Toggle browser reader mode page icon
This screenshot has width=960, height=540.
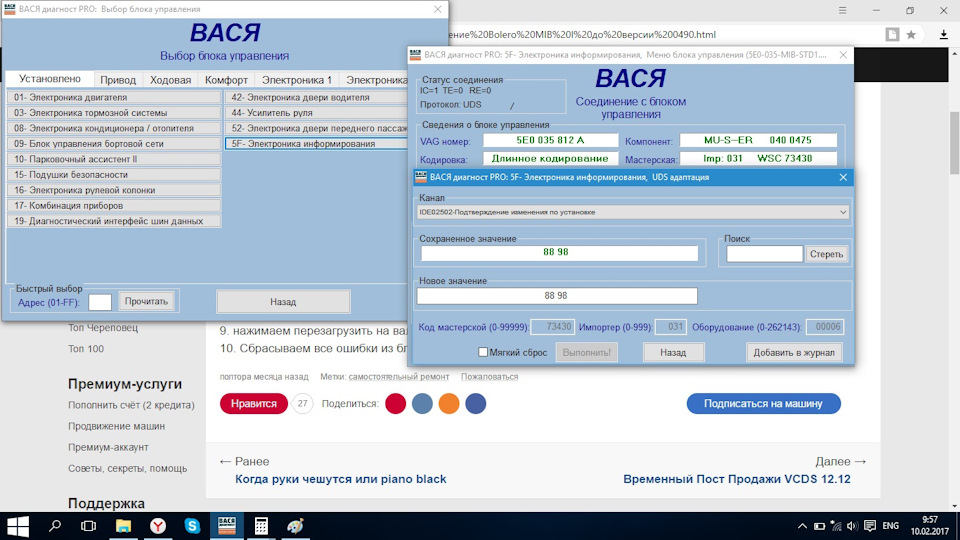[x=893, y=35]
